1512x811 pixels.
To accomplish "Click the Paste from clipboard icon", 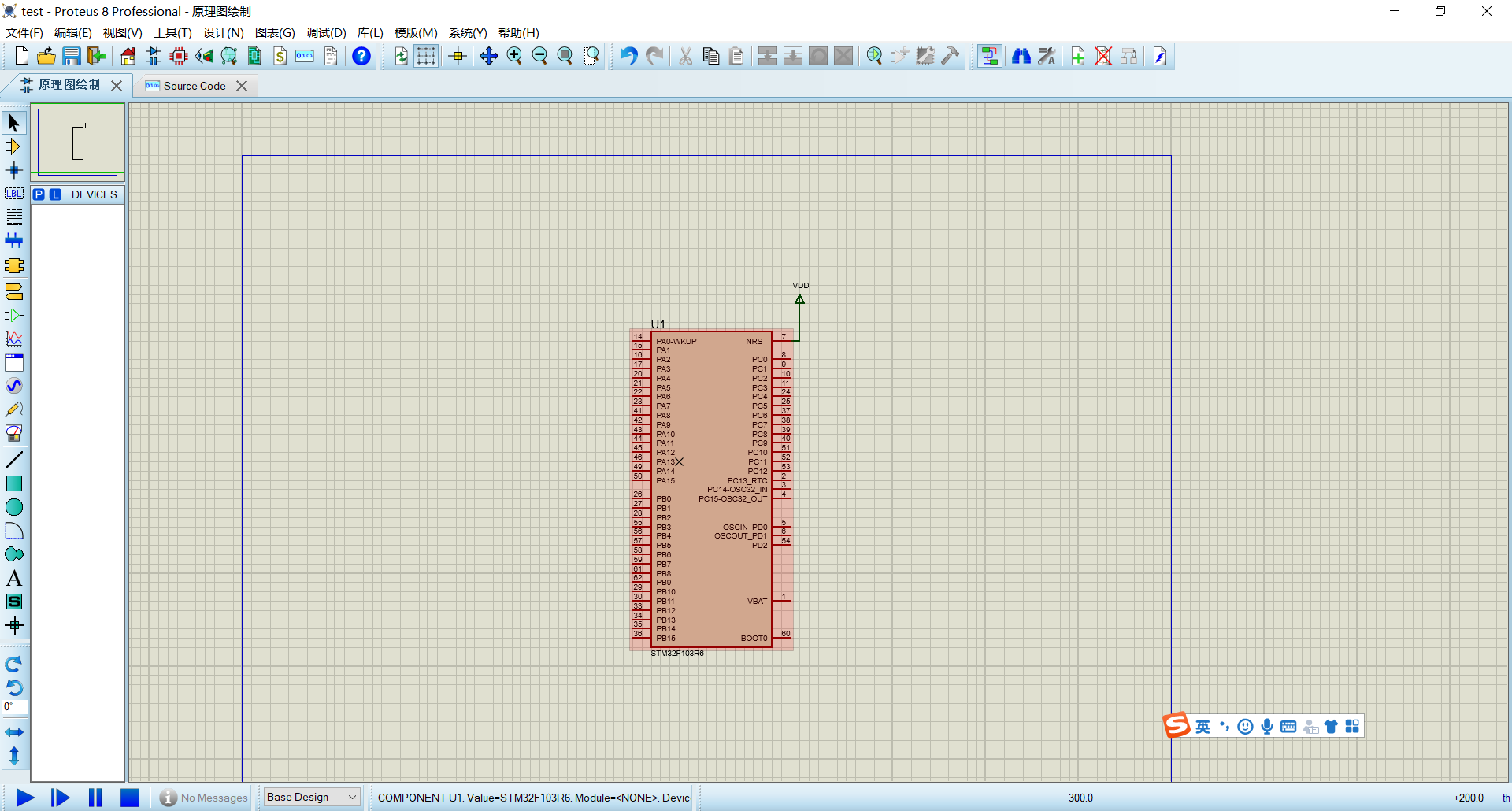I will (x=736, y=56).
